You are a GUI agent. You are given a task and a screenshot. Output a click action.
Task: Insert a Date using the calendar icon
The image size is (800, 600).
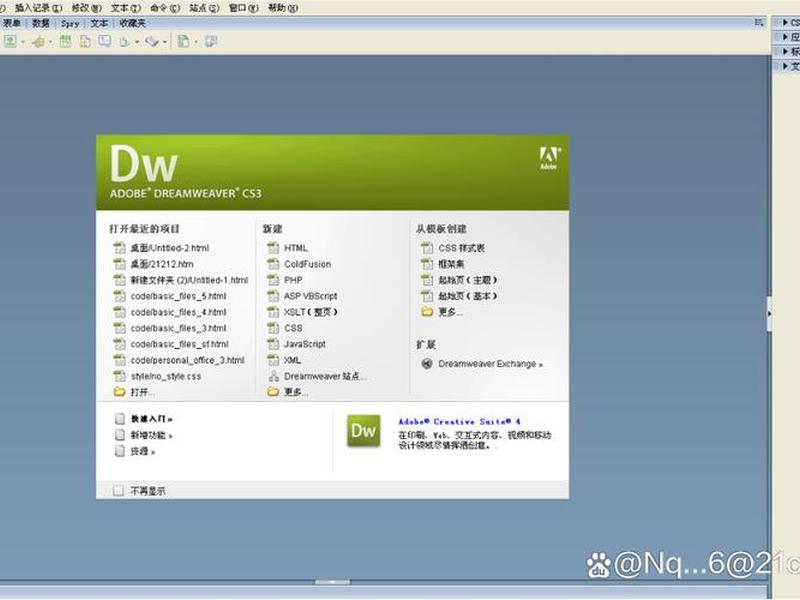click(65, 42)
